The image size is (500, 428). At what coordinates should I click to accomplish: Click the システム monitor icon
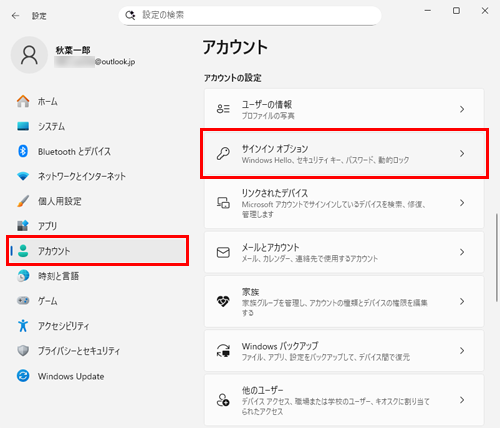(23, 126)
